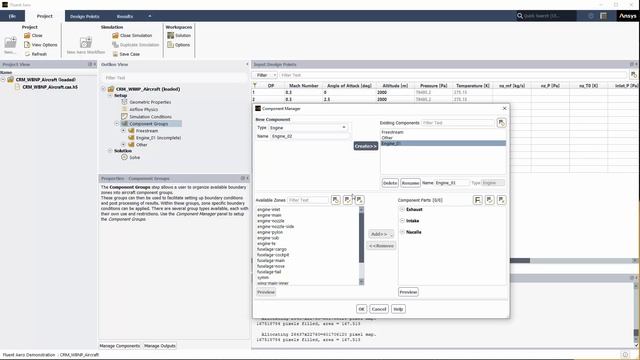Image resolution: width=640 pixels, height=360 pixels.
Task: Expand the Freestream node in outline
Action: [x=123, y=131]
